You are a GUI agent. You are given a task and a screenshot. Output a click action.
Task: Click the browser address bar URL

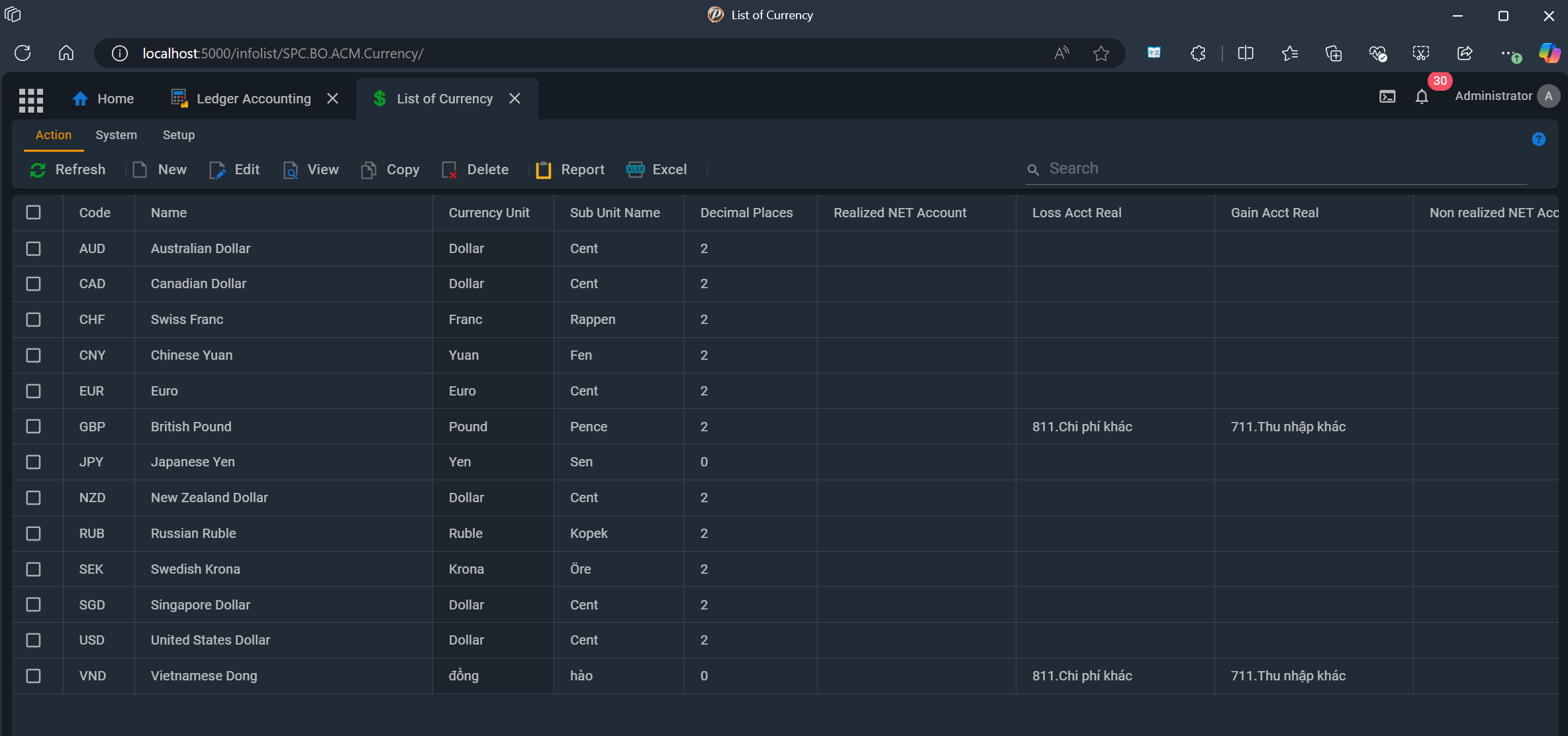pos(283,53)
